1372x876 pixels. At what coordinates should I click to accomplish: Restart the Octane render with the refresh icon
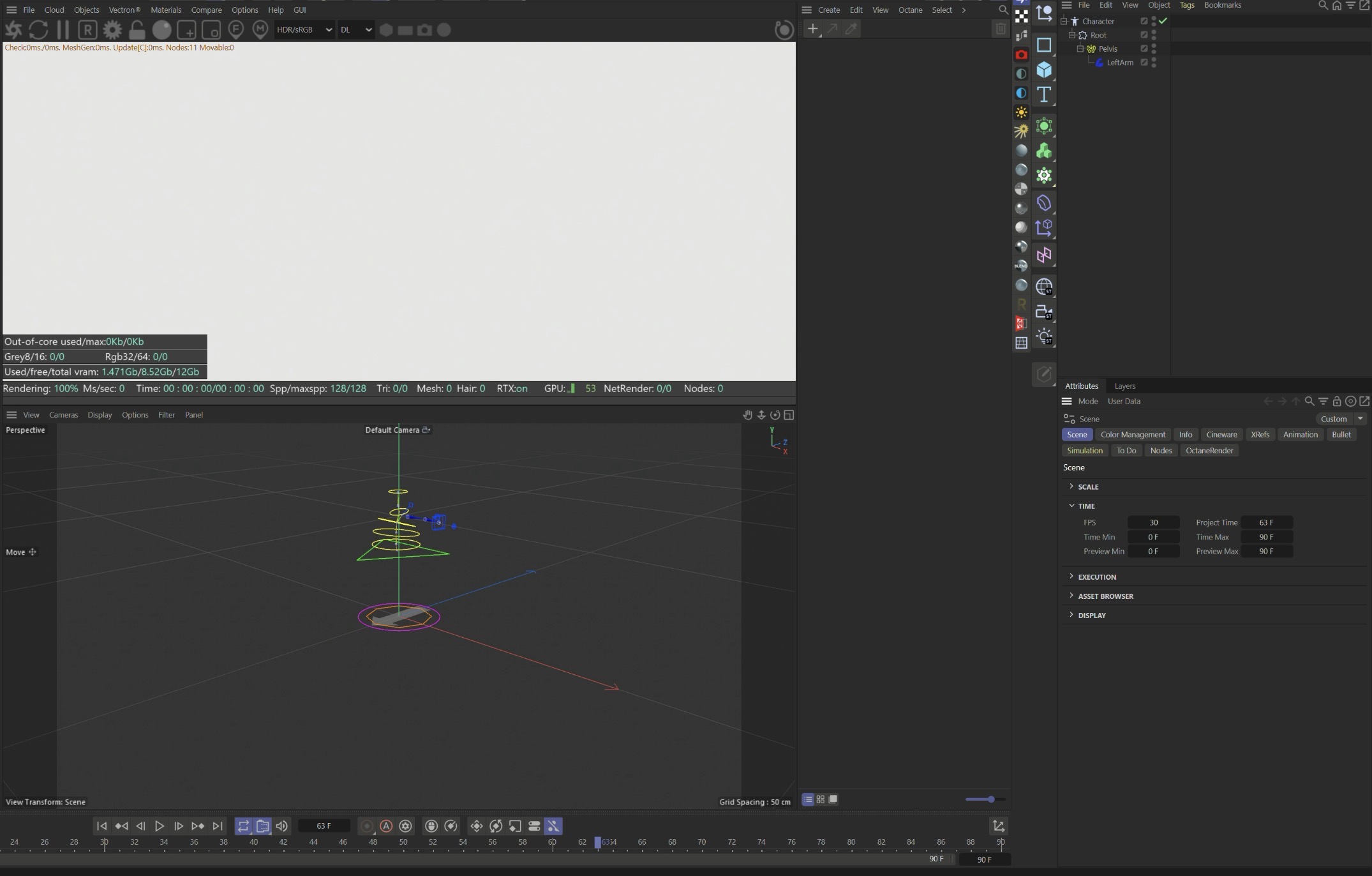pyautogui.click(x=38, y=29)
